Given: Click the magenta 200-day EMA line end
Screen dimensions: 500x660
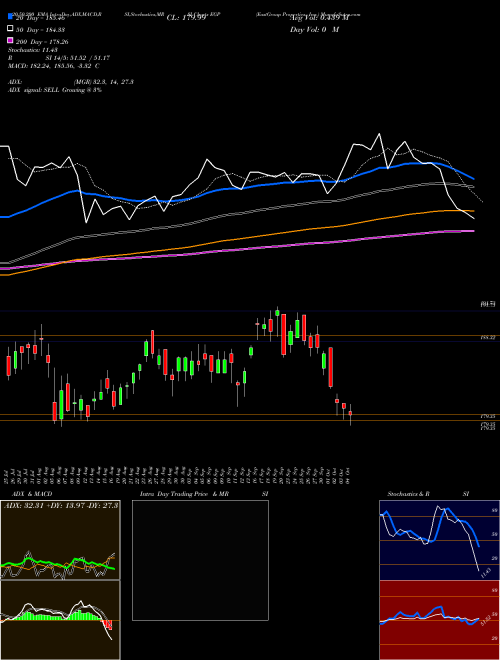Looking at the screenshot, I should click(472, 231).
